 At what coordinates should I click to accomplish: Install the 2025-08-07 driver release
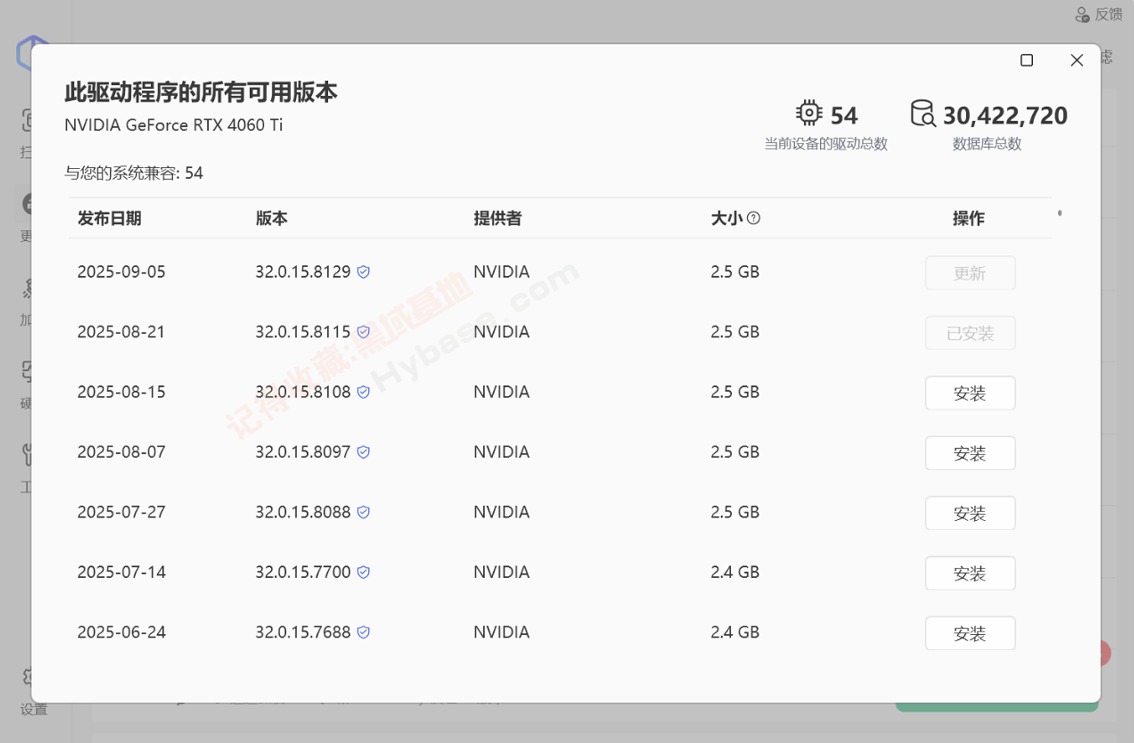point(970,453)
